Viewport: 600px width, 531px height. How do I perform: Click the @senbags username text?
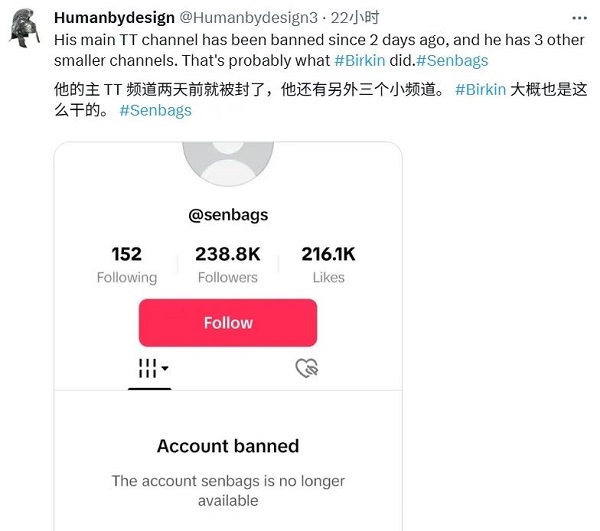click(x=228, y=215)
